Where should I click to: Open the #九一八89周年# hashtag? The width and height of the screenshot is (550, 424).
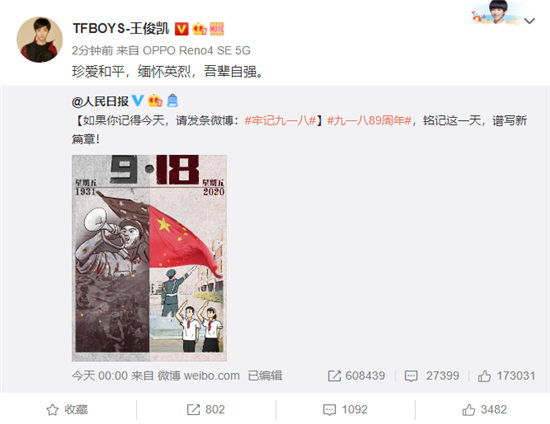click(x=369, y=121)
